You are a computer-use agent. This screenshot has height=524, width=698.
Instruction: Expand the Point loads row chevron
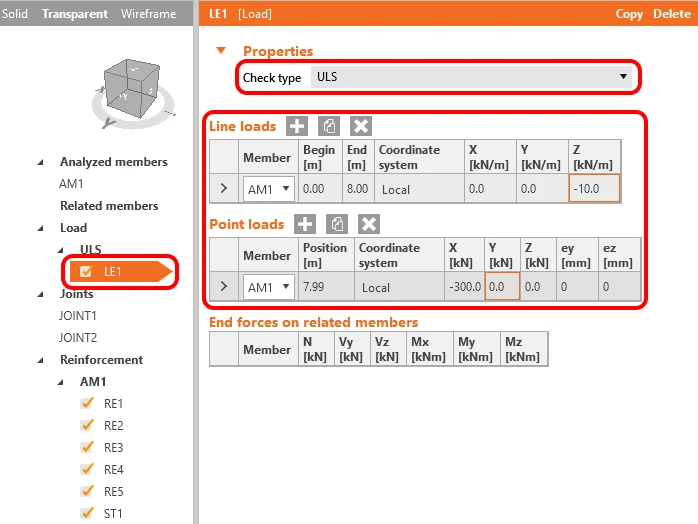(x=224, y=286)
